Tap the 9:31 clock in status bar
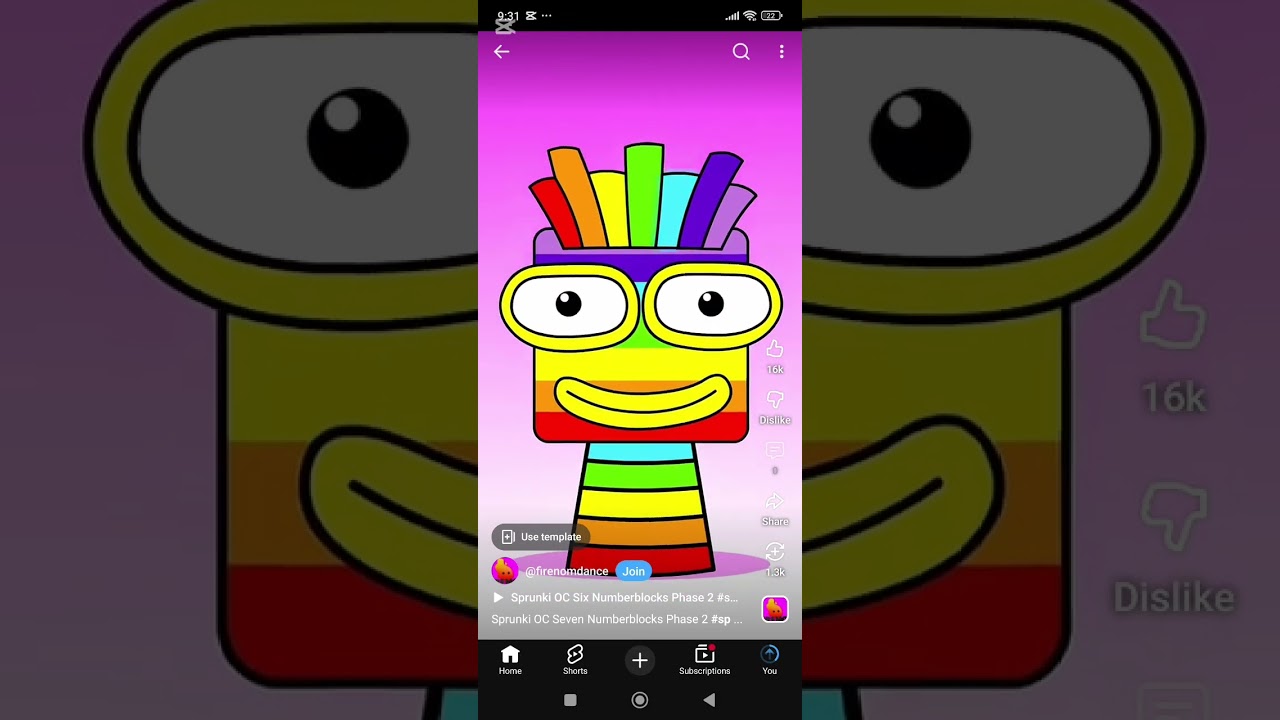 tap(508, 16)
